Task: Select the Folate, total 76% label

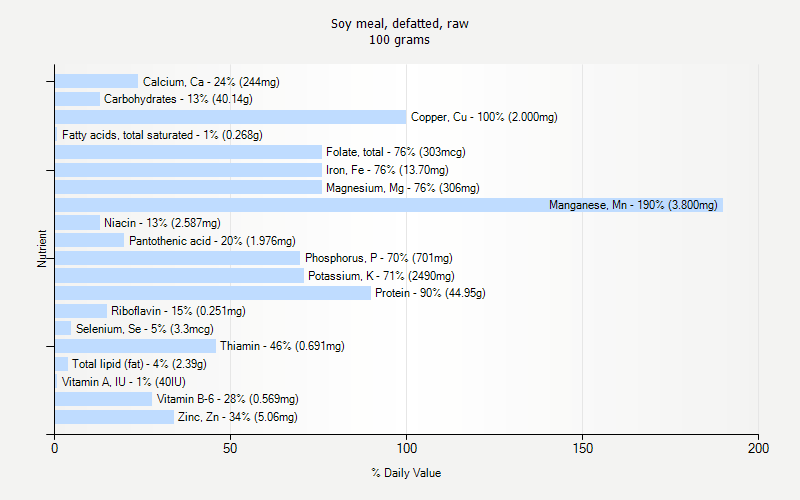Action: tap(395, 152)
